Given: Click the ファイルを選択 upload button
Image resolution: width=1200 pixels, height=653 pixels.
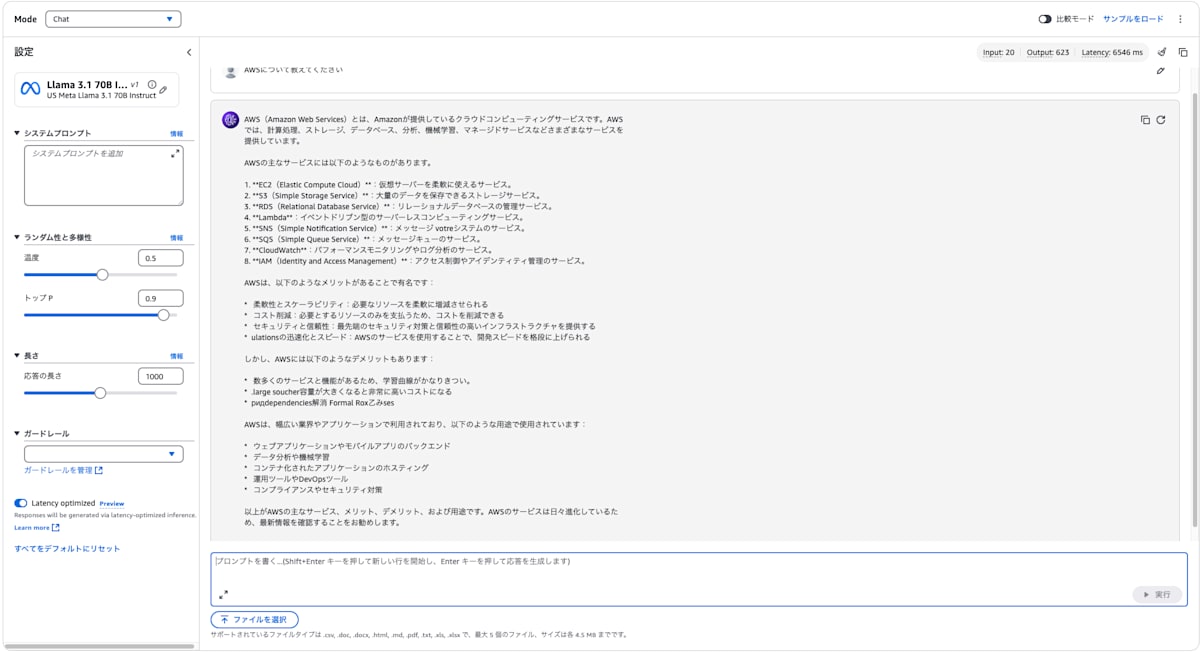Looking at the screenshot, I should coord(254,620).
